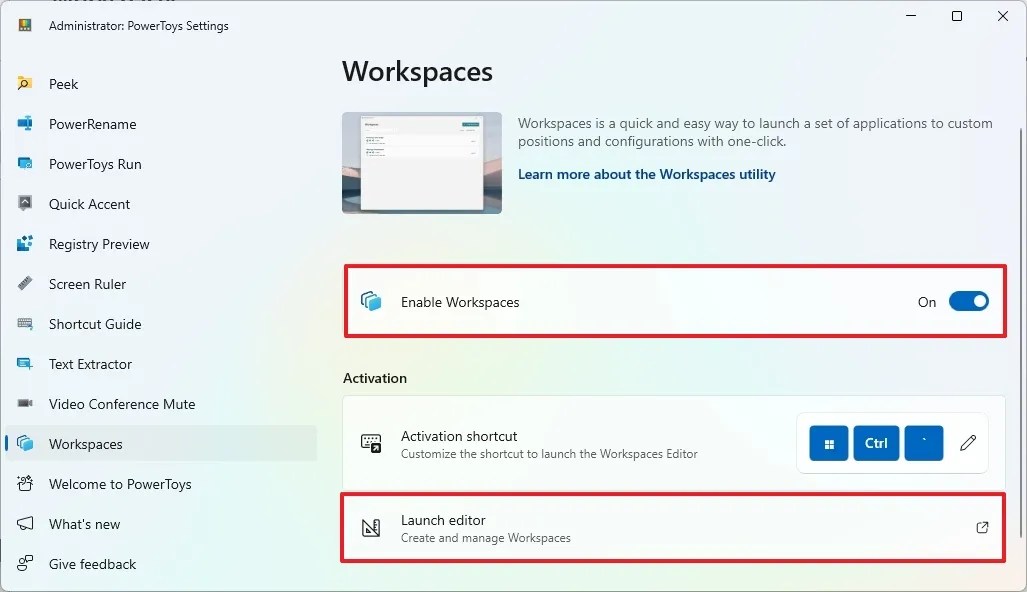The height and width of the screenshot is (592, 1027).
Task: Open PowerRename via its sidebar icon
Action: pyautogui.click(x=27, y=124)
